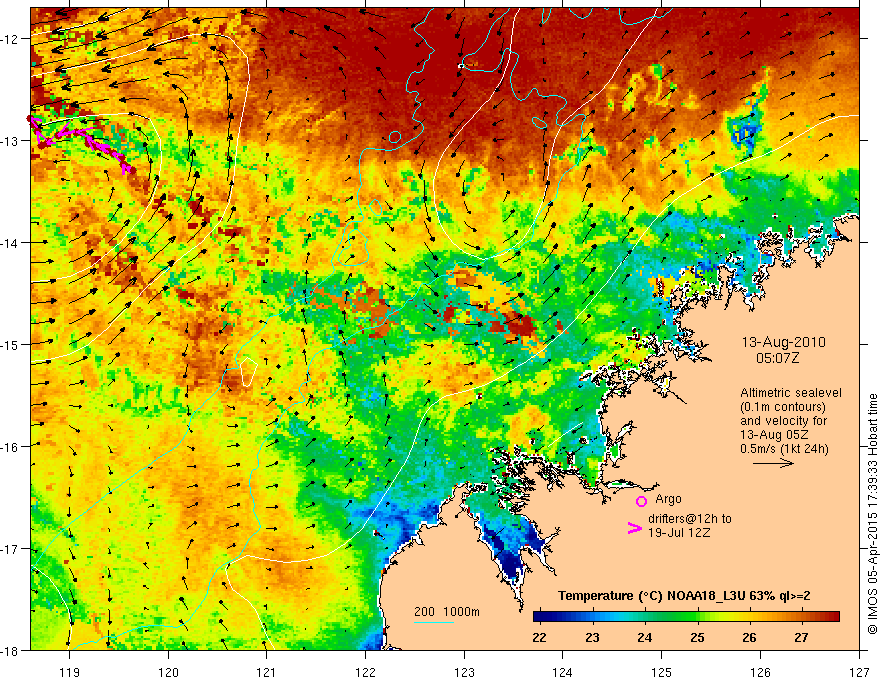Click latitude axis label "-13"

[x=10, y=141]
